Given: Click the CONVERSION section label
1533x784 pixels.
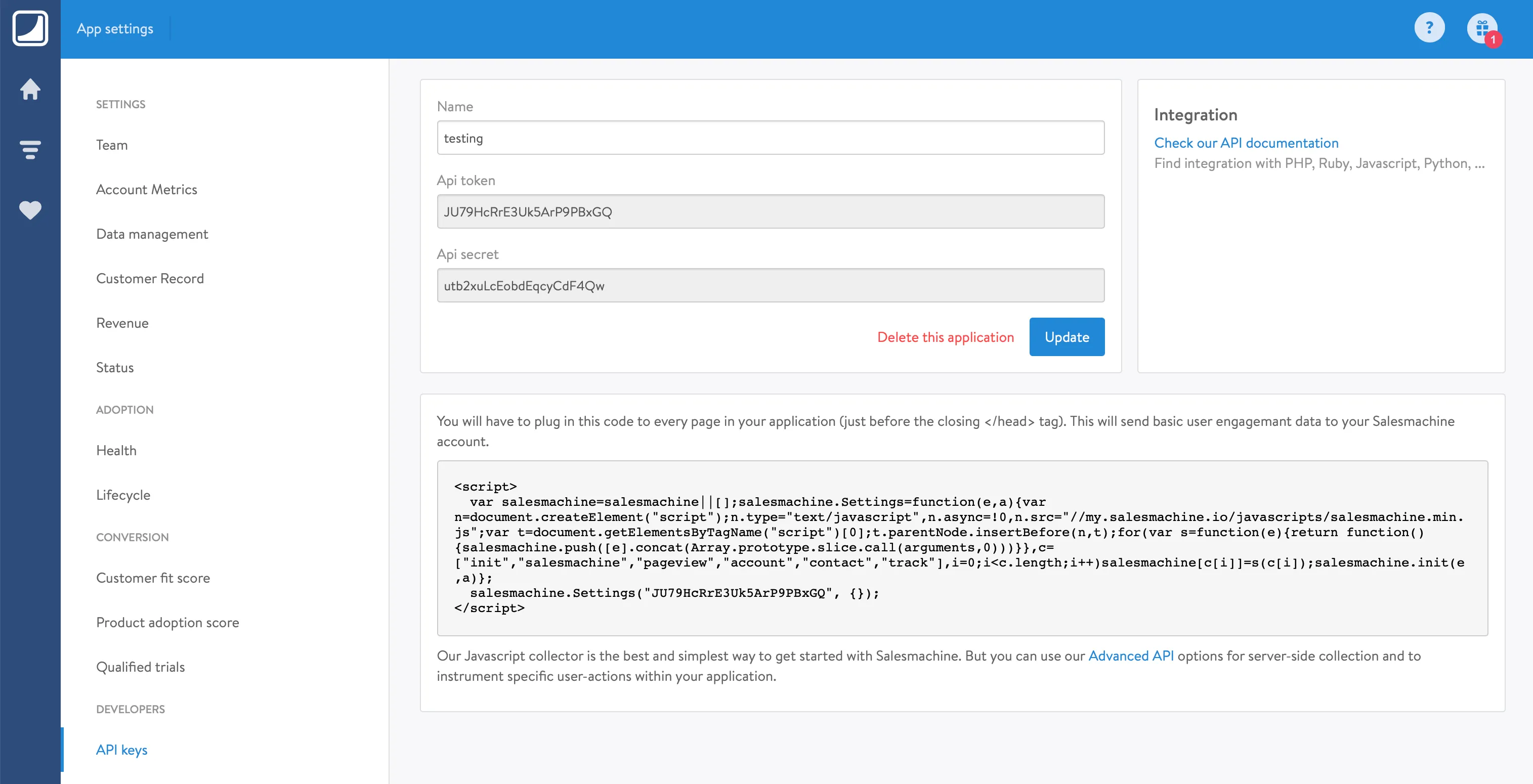Looking at the screenshot, I should point(132,537).
